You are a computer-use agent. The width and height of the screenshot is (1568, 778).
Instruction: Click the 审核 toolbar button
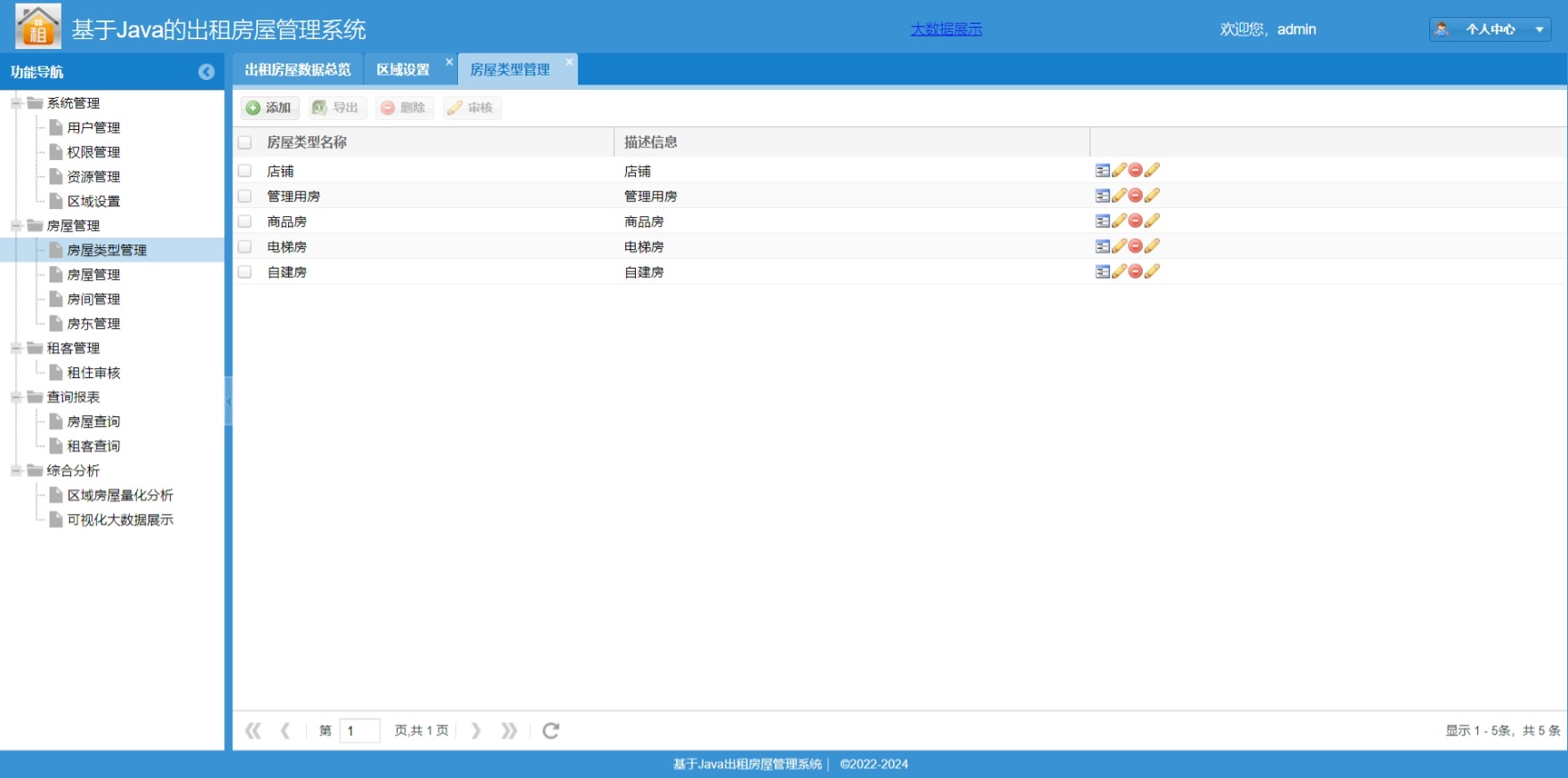point(472,108)
